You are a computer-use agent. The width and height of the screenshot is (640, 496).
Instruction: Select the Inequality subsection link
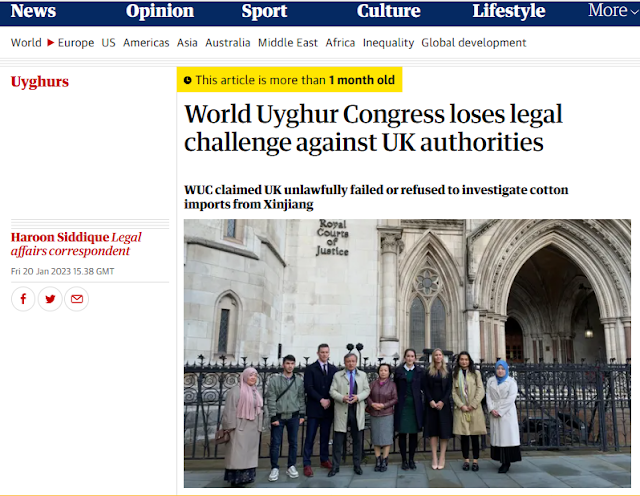(x=388, y=42)
